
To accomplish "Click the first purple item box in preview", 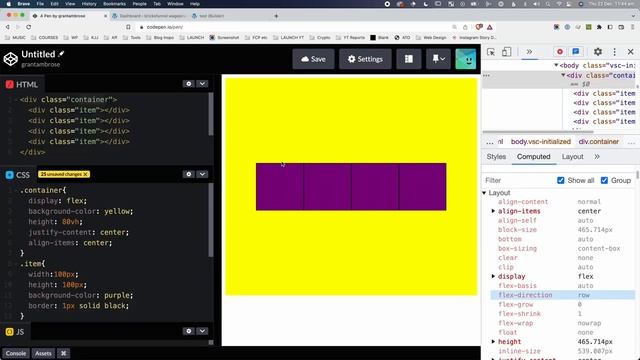I will coord(280,187).
